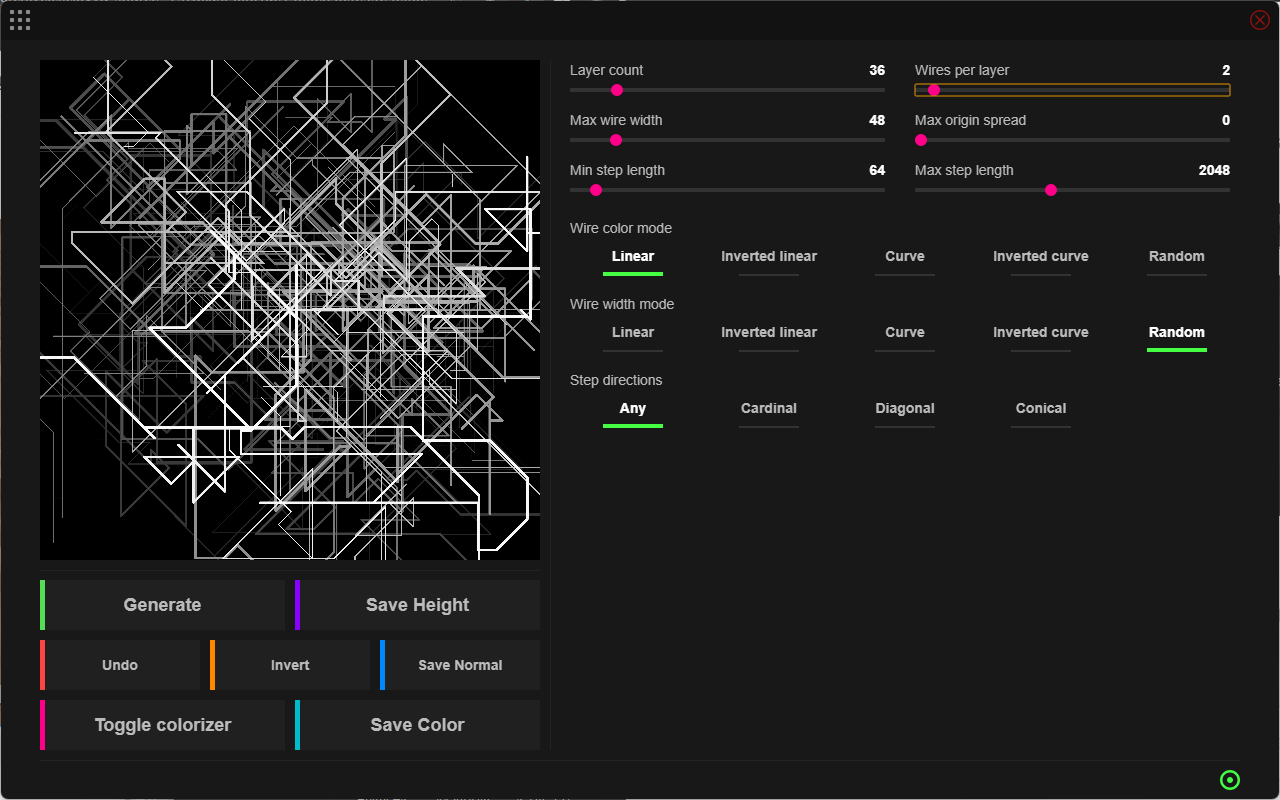Click the Wire width mode label
1280x800 pixels.
(x=622, y=304)
